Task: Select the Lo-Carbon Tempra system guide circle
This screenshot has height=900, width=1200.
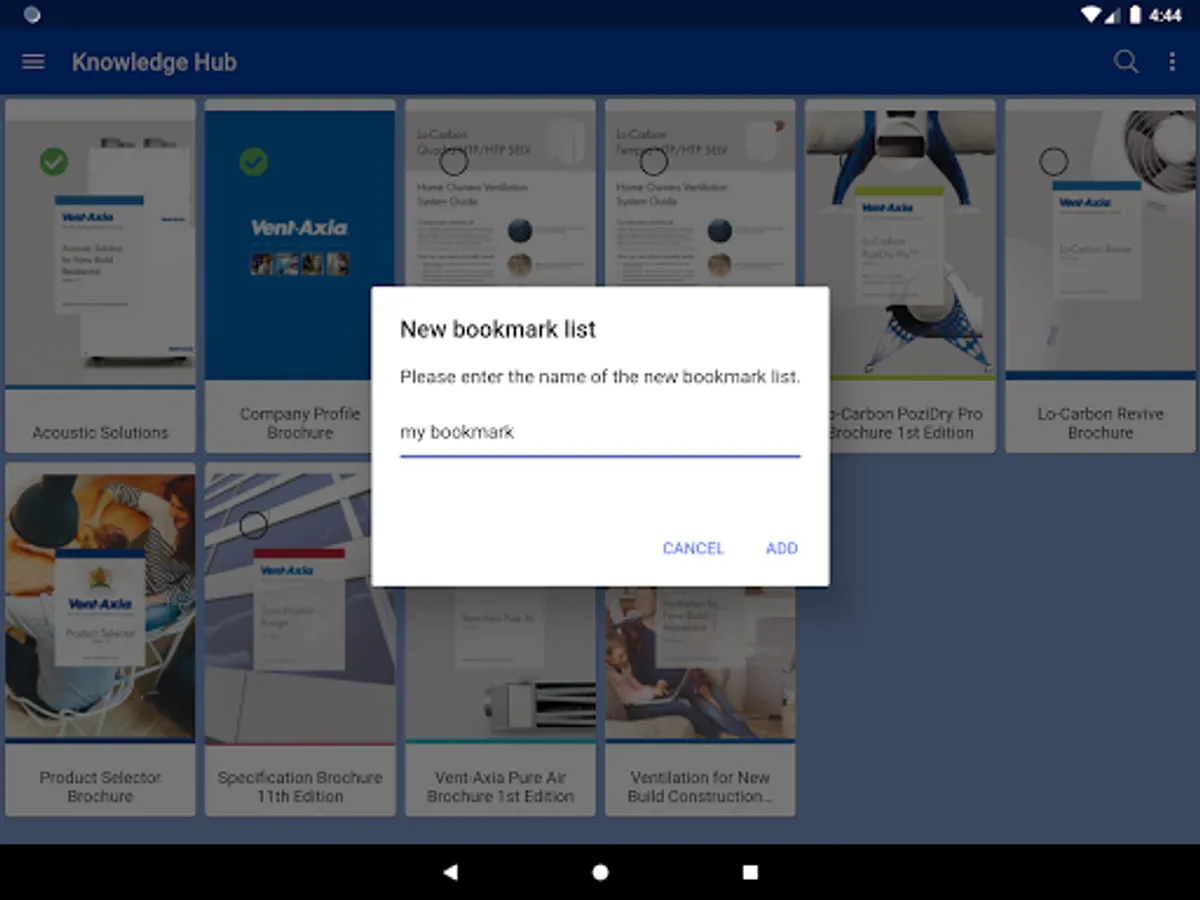Action: coord(654,161)
